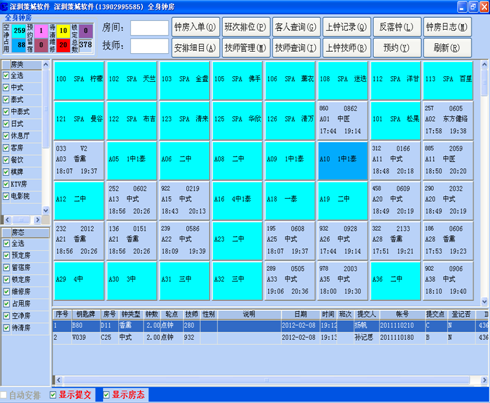Select room tile A29

79,281
